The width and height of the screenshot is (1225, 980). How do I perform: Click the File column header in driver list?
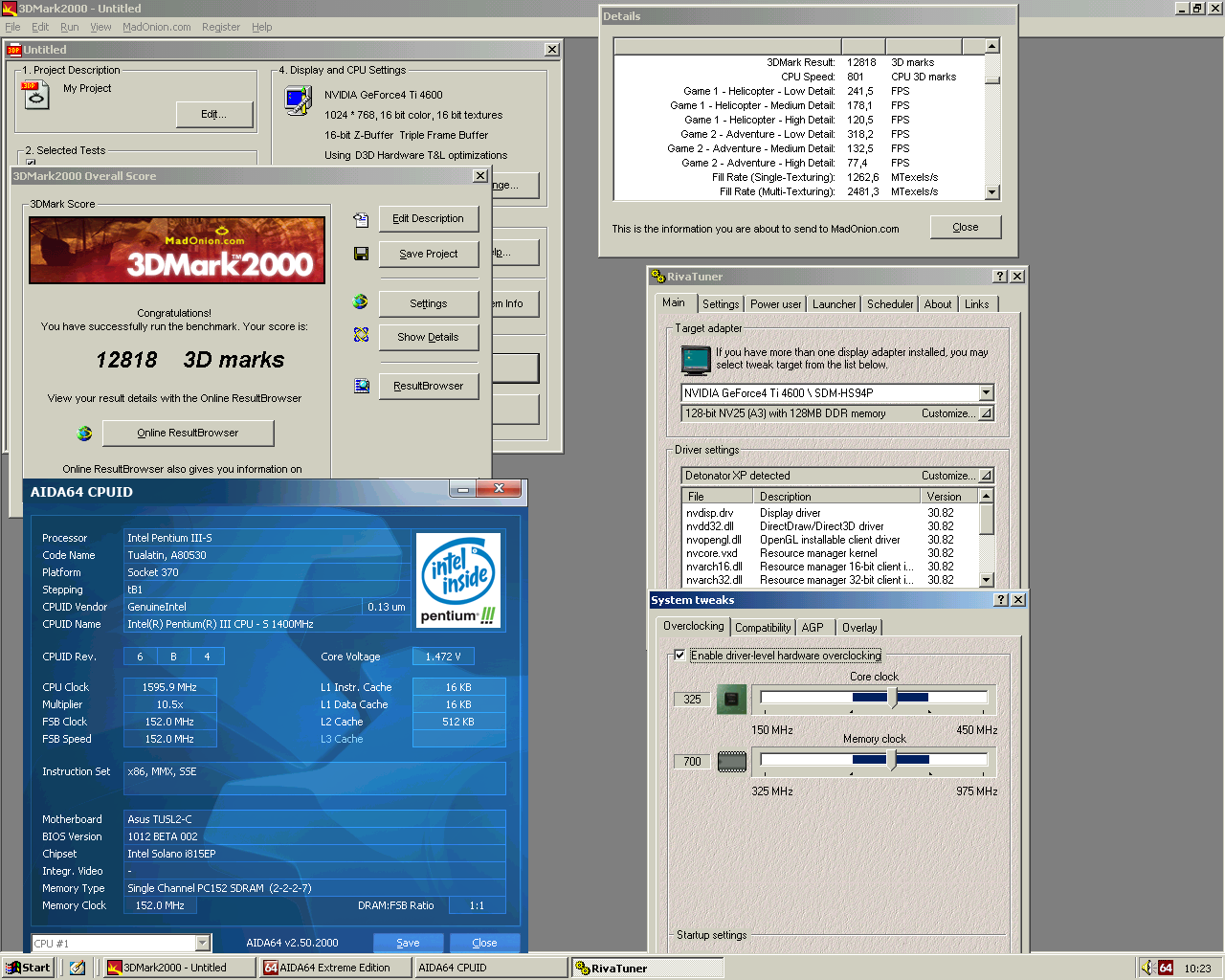[718, 497]
